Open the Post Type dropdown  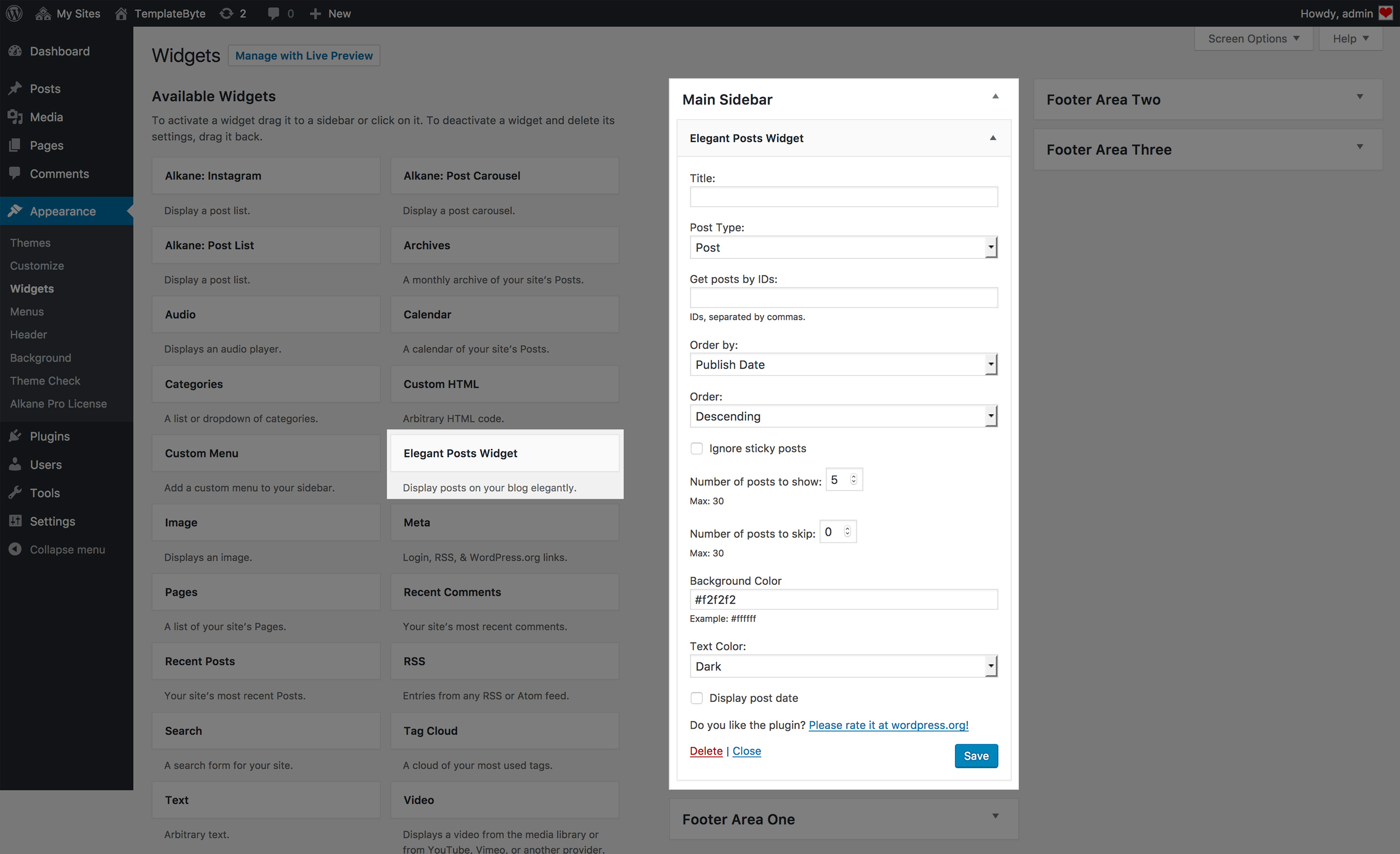[x=844, y=248]
